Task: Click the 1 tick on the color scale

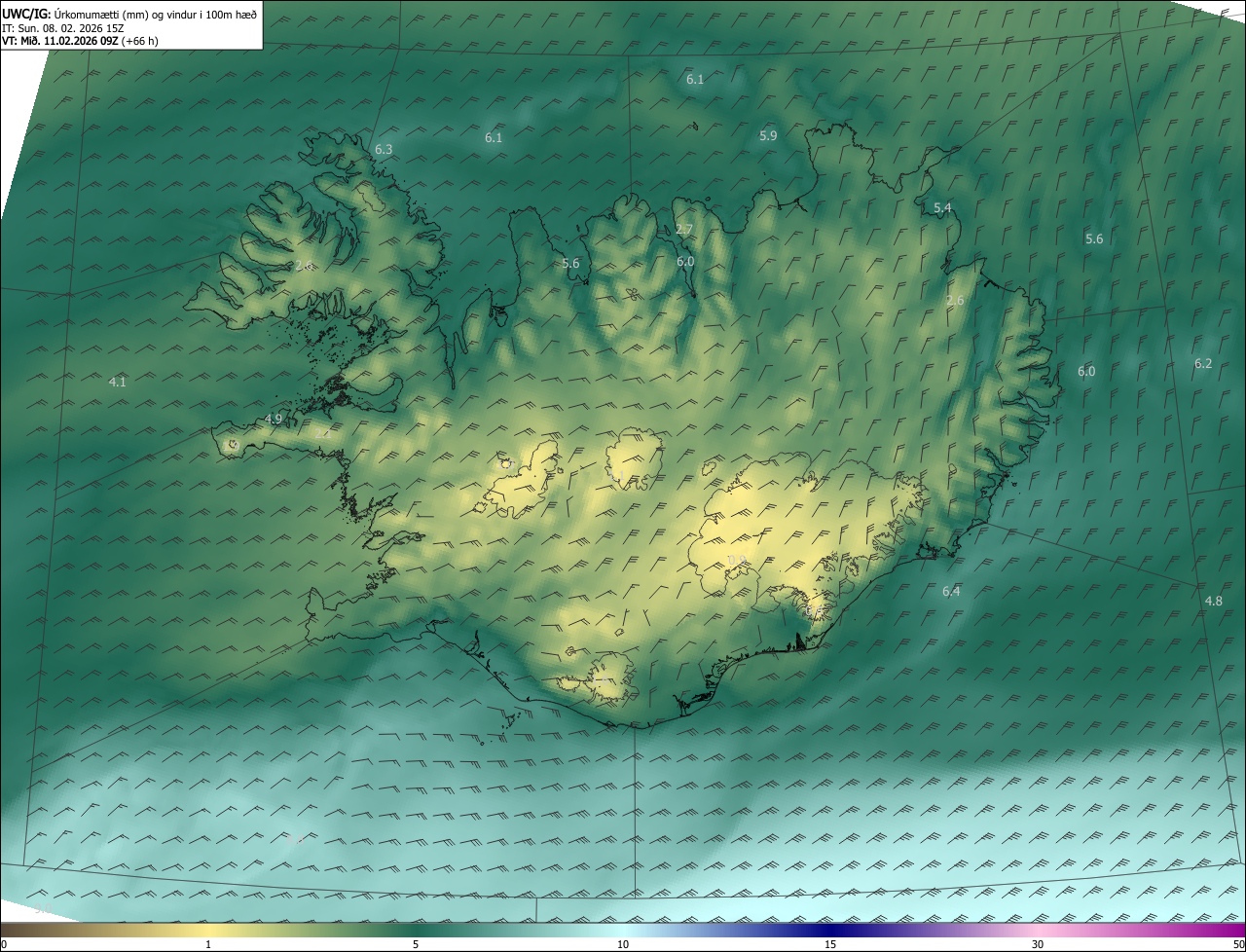Action: click(208, 944)
